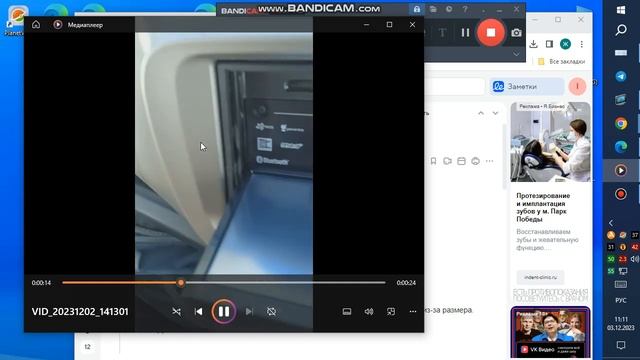Open browser downloads icon
Image resolution: width=640 pixels, height=360 pixels.
coord(533,44)
